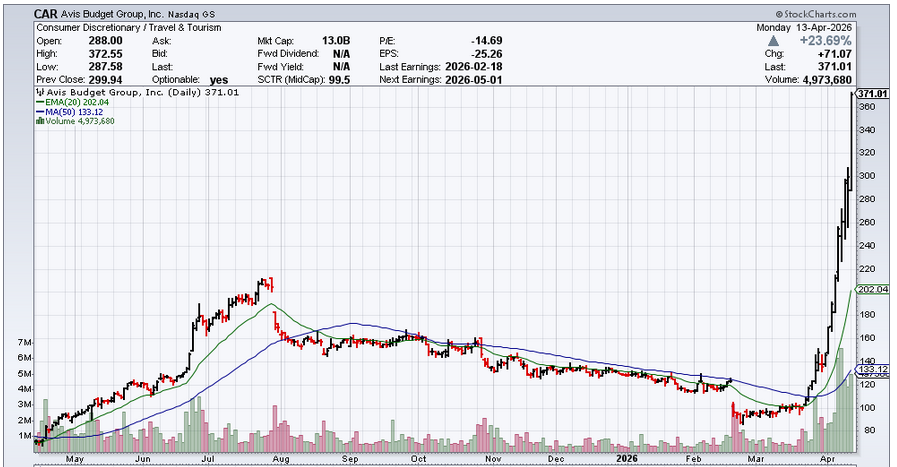Click the volume bars icon in the legend
This screenshot has width=897, height=467.
(40, 121)
